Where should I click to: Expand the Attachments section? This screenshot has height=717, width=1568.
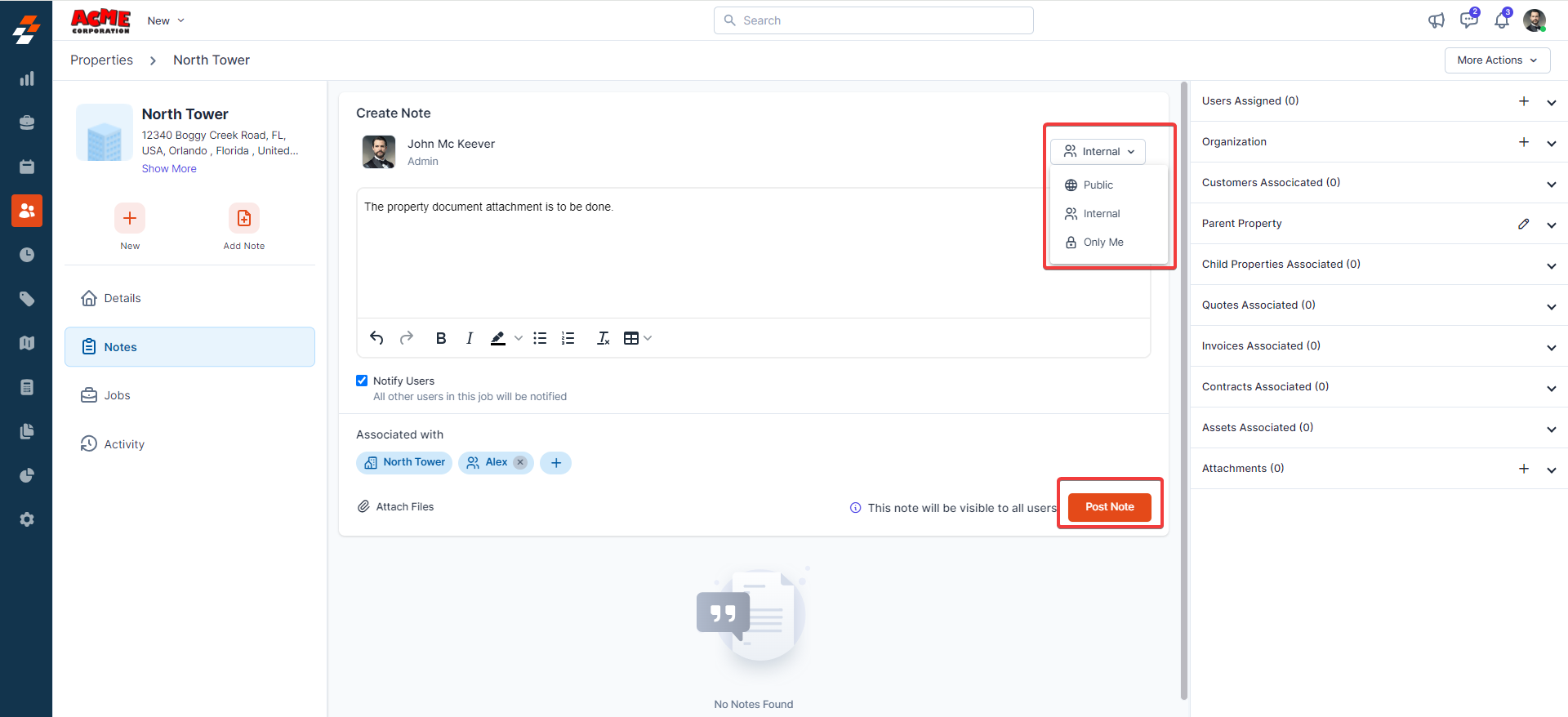1551,470
